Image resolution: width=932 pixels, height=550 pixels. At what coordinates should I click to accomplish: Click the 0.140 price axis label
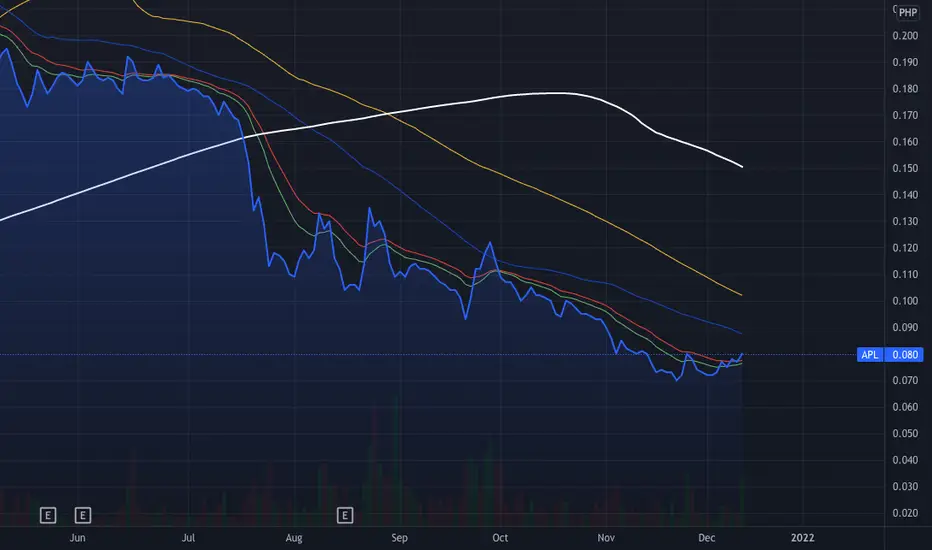pyautogui.click(x=905, y=194)
